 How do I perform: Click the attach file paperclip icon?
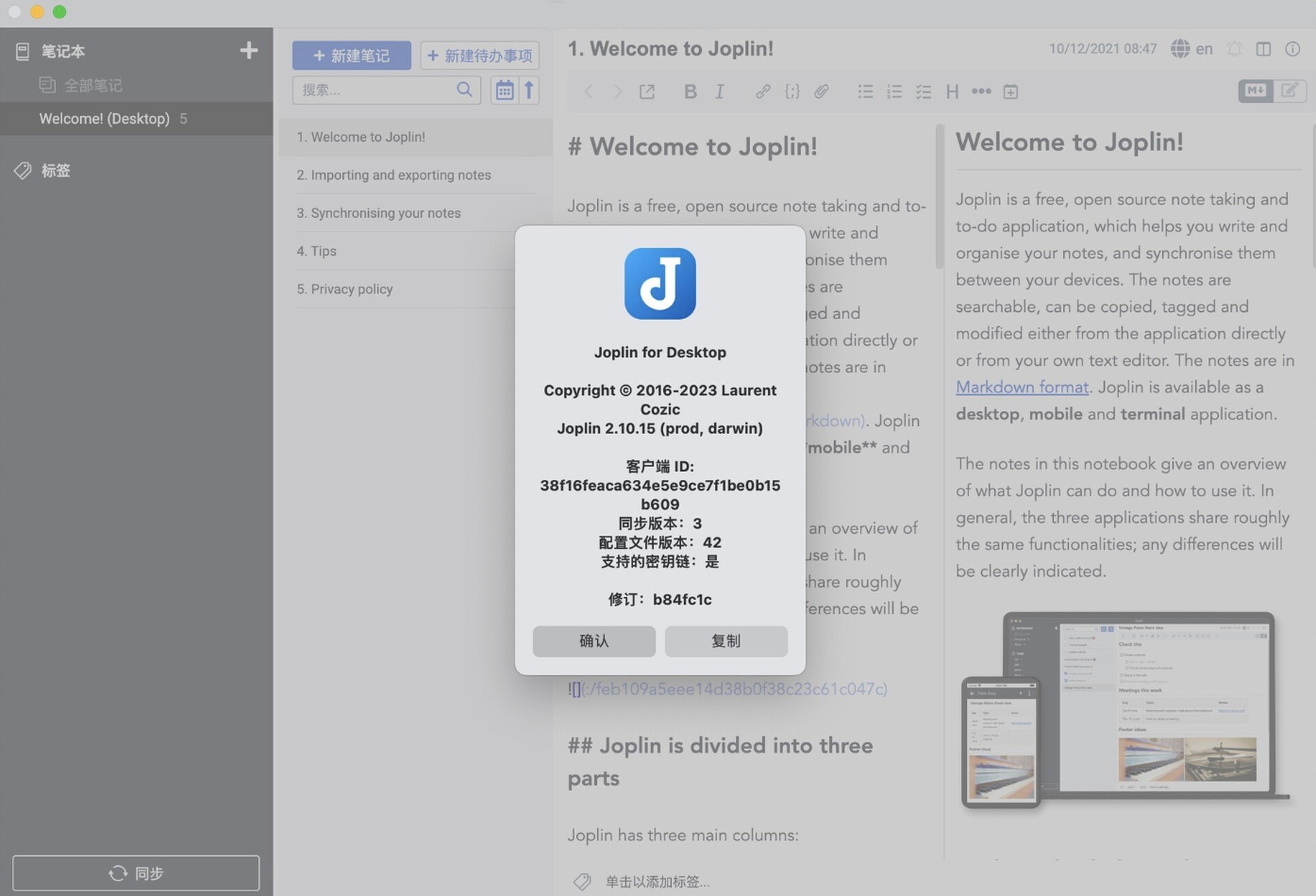[x=822, y=91]
